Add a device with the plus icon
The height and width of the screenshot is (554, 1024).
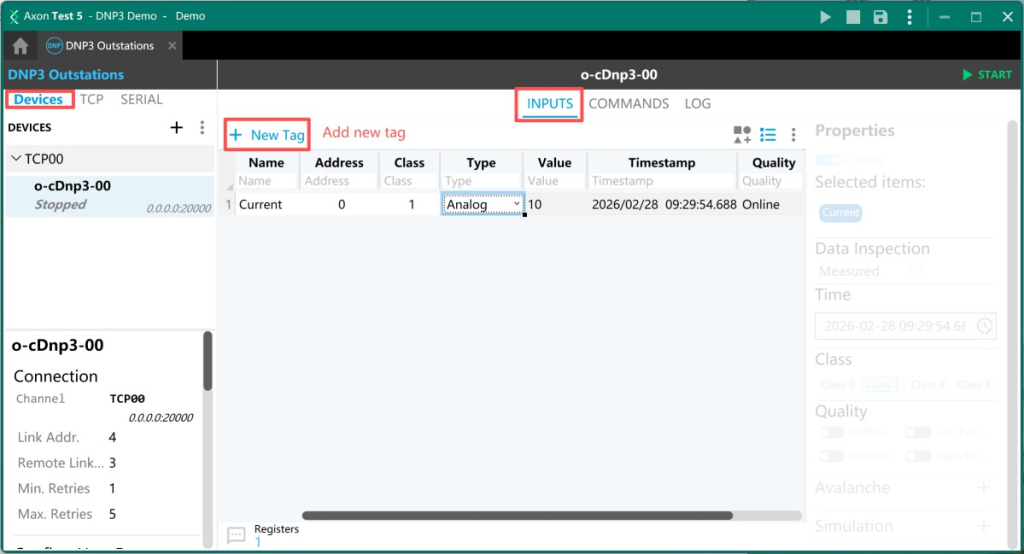click(177, 127)
